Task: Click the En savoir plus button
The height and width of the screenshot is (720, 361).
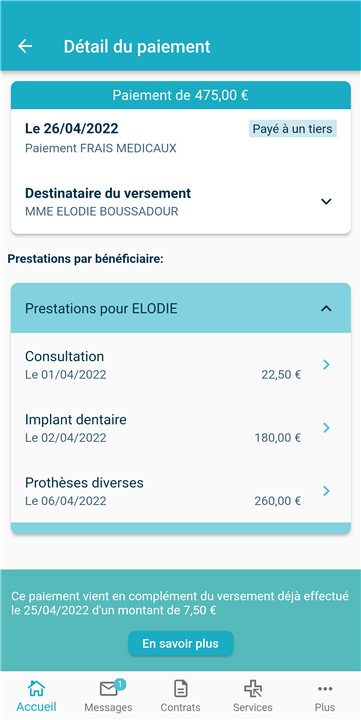Action: click(180, 643)
